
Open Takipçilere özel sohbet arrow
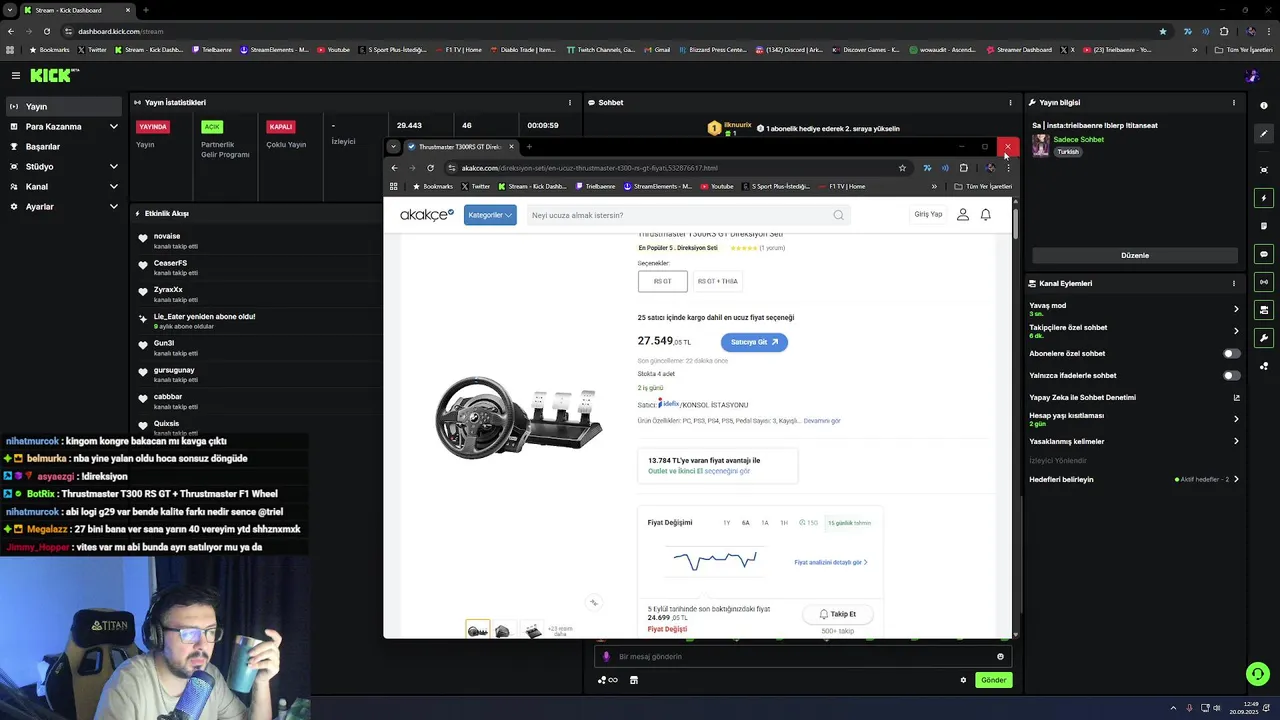click(x=1236, y=331)
